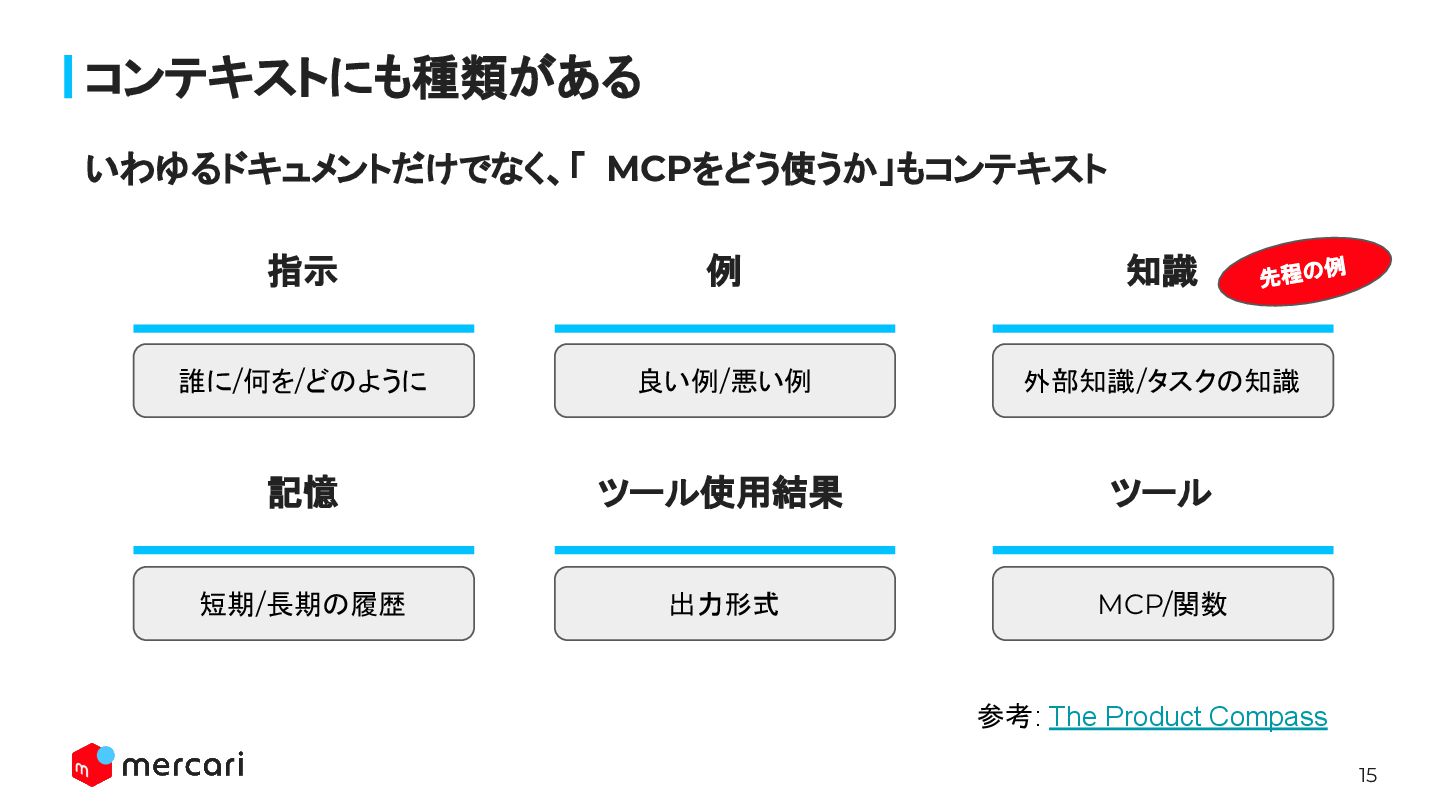1440x810 pixels.
Task: Select the MCP/関数 box
Action: coord(1163,604)
